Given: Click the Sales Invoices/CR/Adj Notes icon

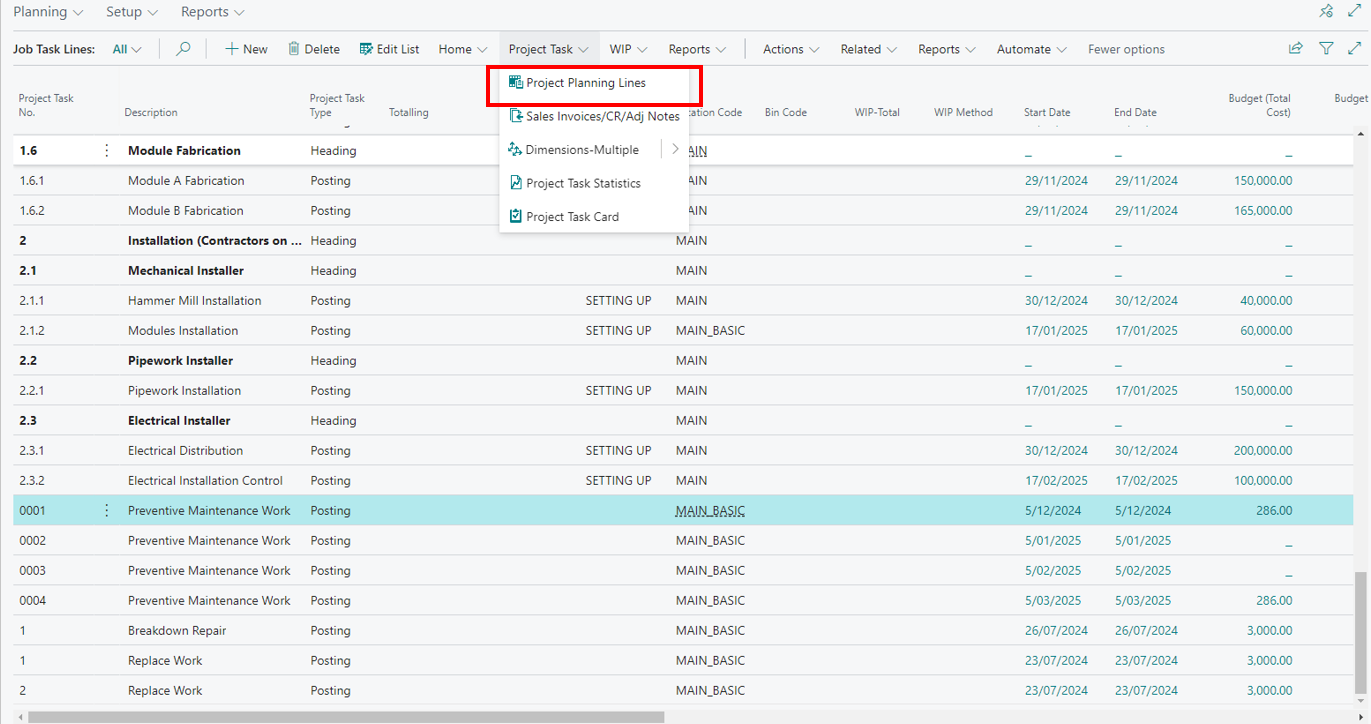Looking at the screenshot, I should (516, 116).
